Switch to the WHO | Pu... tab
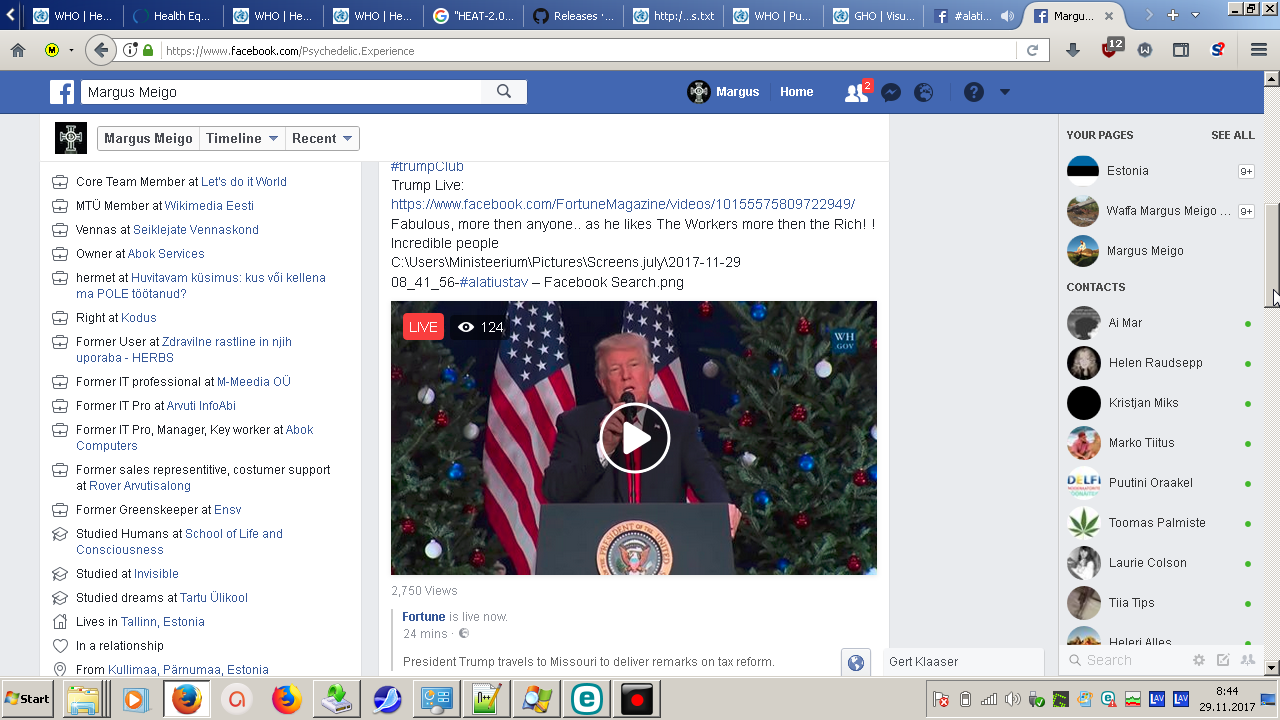Image resolution: width=1280 pixels, height=720 pixels. tap(775, 16)
